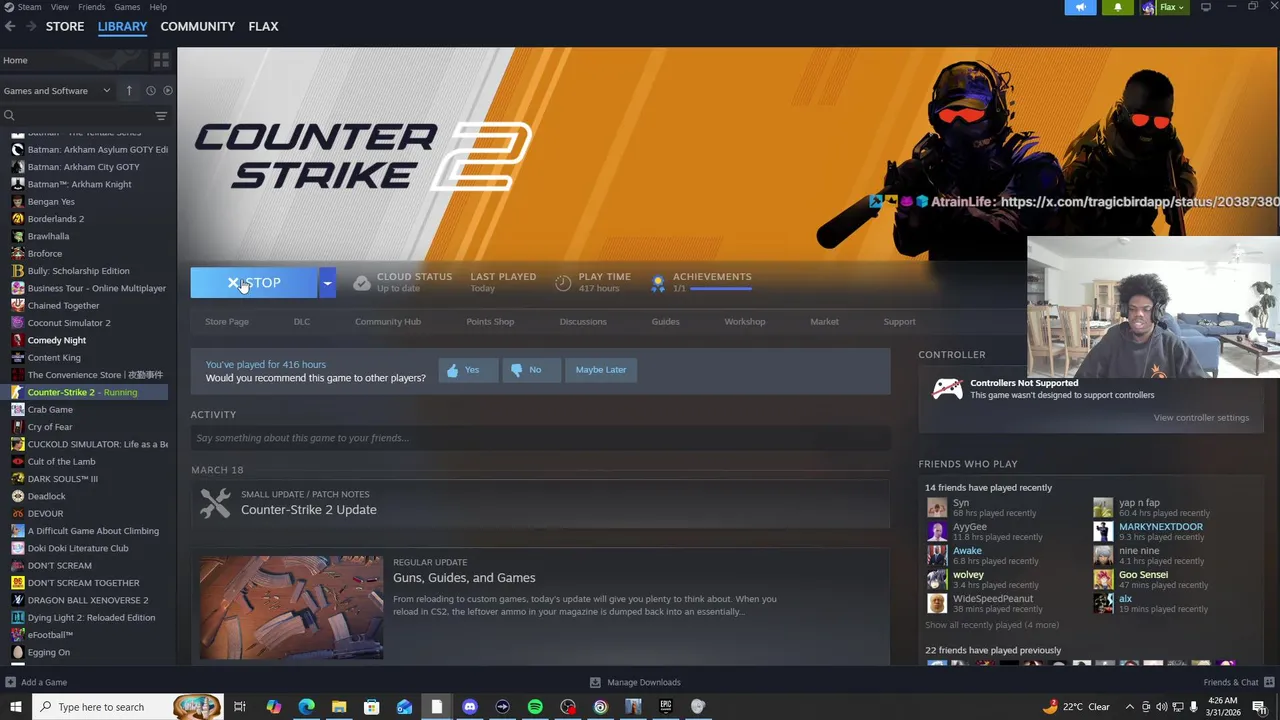
Task: Open advanced filter options icon
Action: coord(161,116)
